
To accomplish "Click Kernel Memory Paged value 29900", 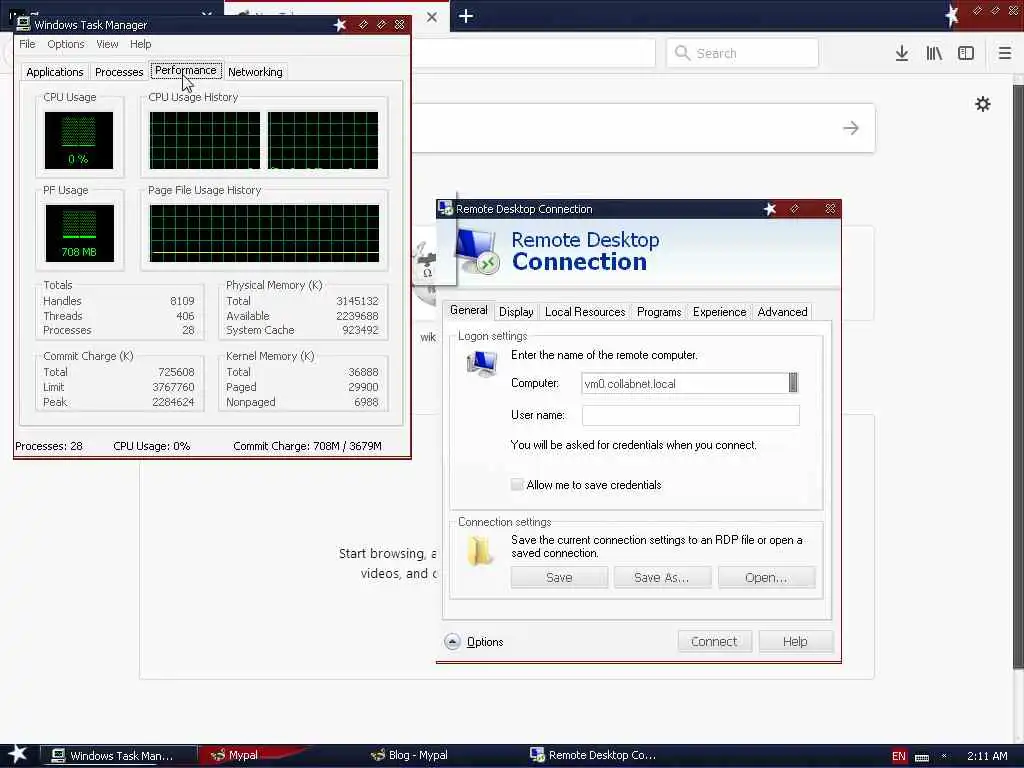I will coord(363,387).
